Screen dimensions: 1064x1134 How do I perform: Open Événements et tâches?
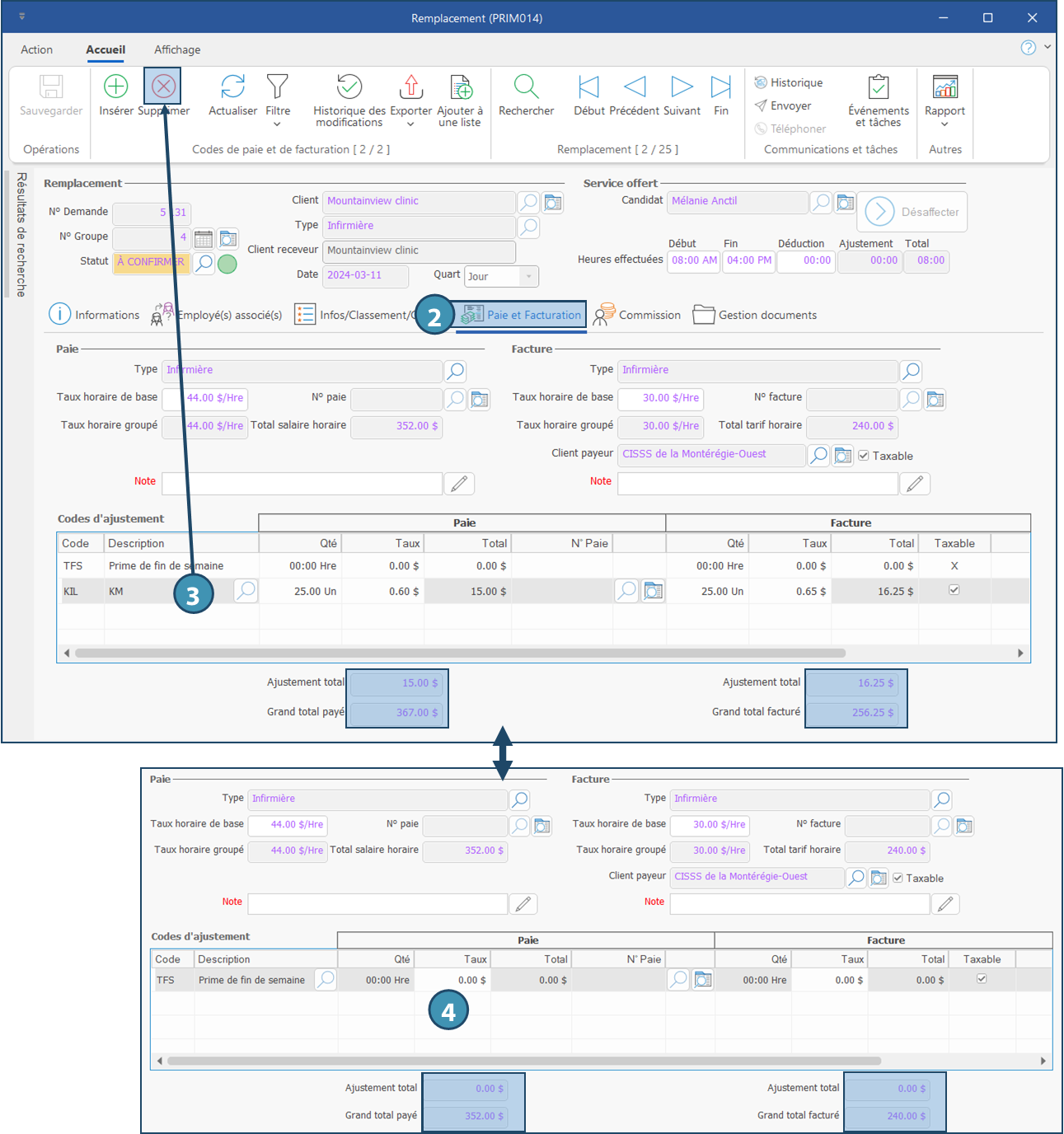pos(879,87)
